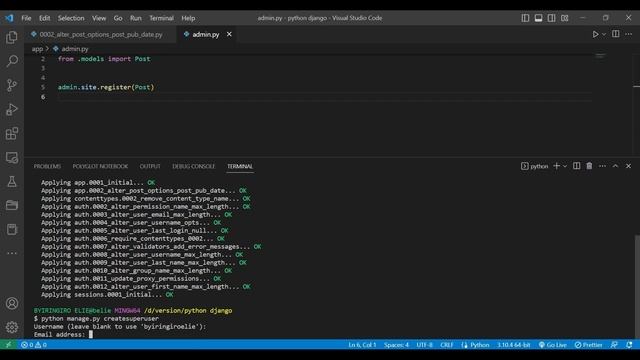
Task: Select interpreter 3.10.4 64-bit
Action: (513, 345)
